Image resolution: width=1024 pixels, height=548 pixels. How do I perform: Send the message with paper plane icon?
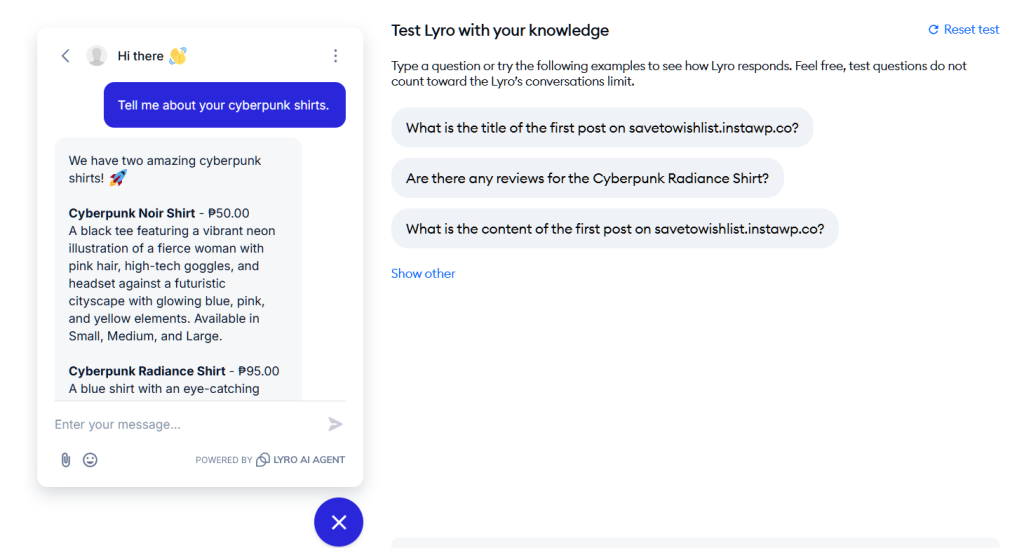tap(335, 425)
